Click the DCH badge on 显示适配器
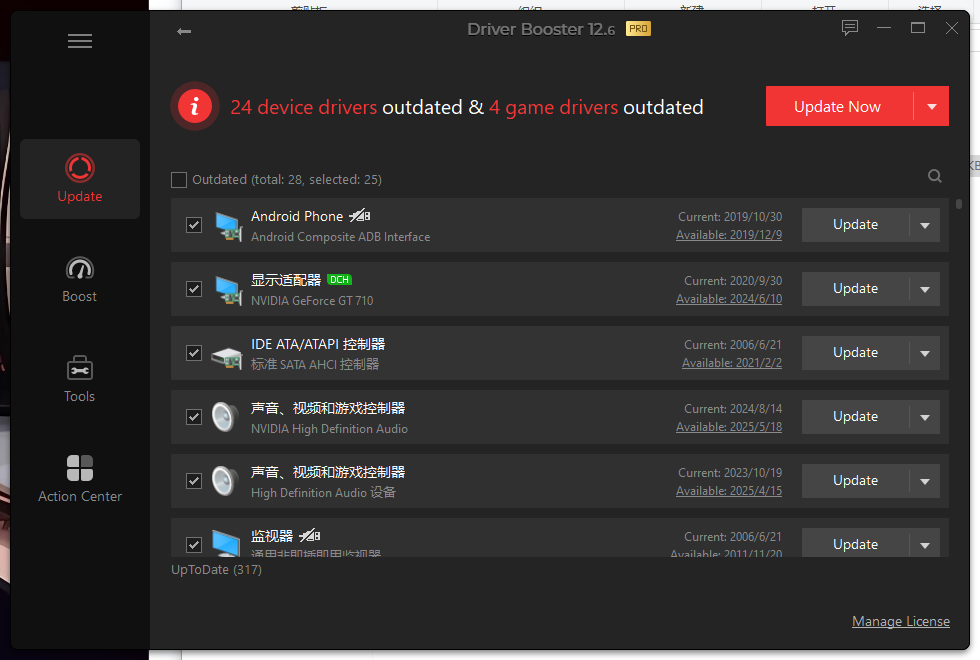 pos(339,279)
